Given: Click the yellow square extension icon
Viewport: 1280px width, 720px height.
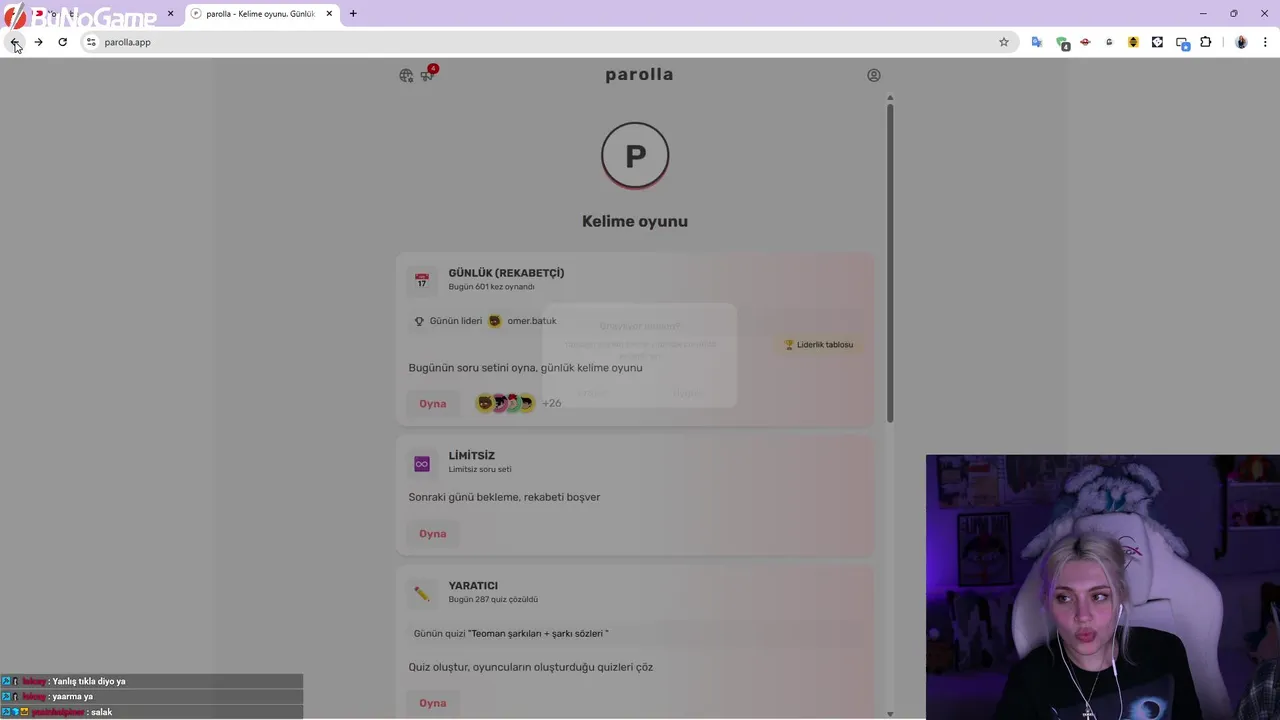Looking at the screenshot, I should (x=1133, y=42).
